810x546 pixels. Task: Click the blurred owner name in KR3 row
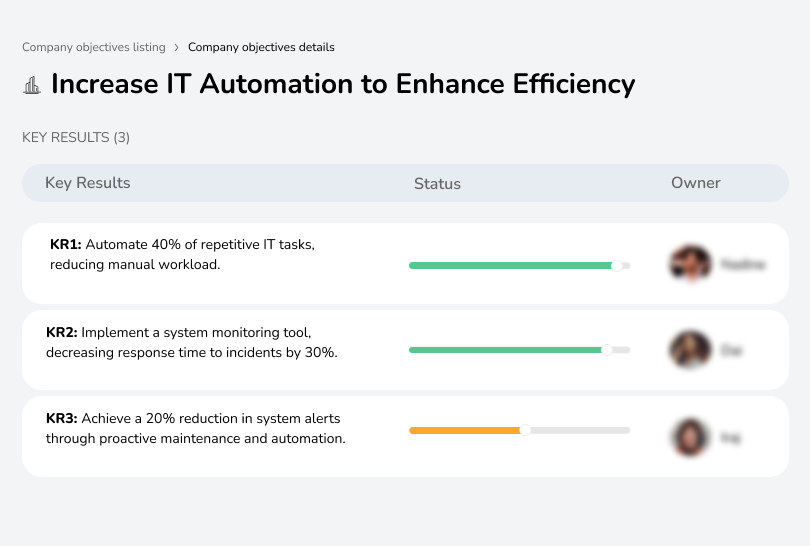(x=730, y=438)
